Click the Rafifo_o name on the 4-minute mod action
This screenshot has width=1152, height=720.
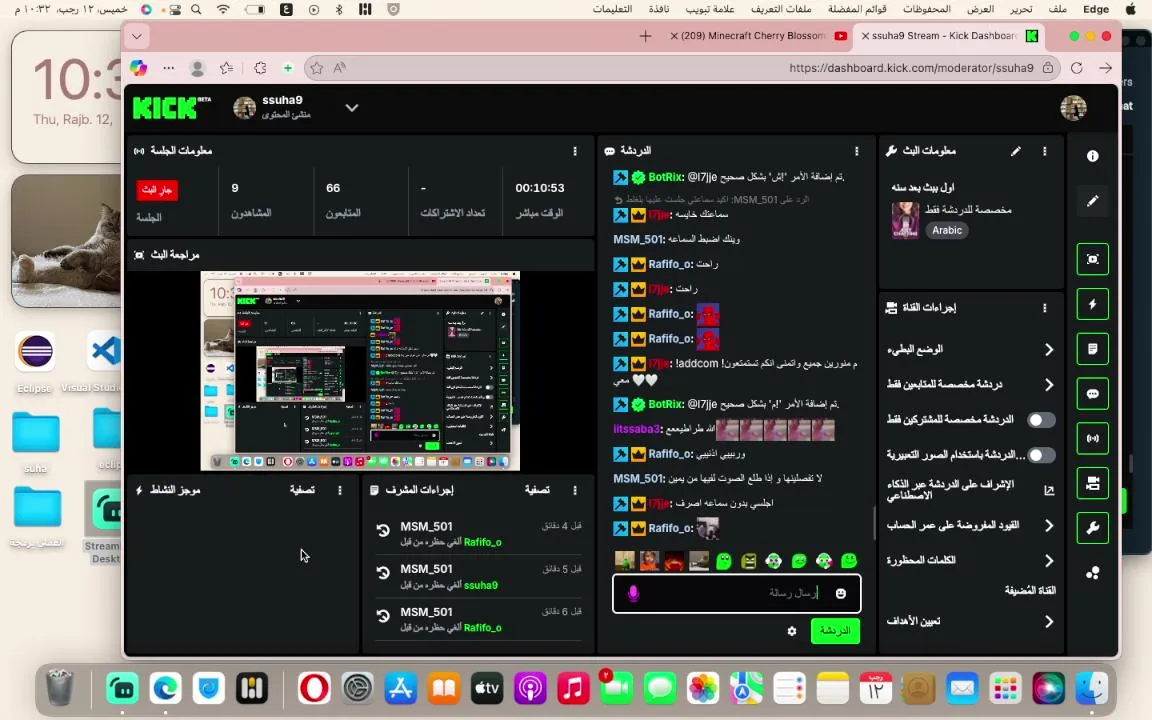pyautogui.click(x=483, y=542)
